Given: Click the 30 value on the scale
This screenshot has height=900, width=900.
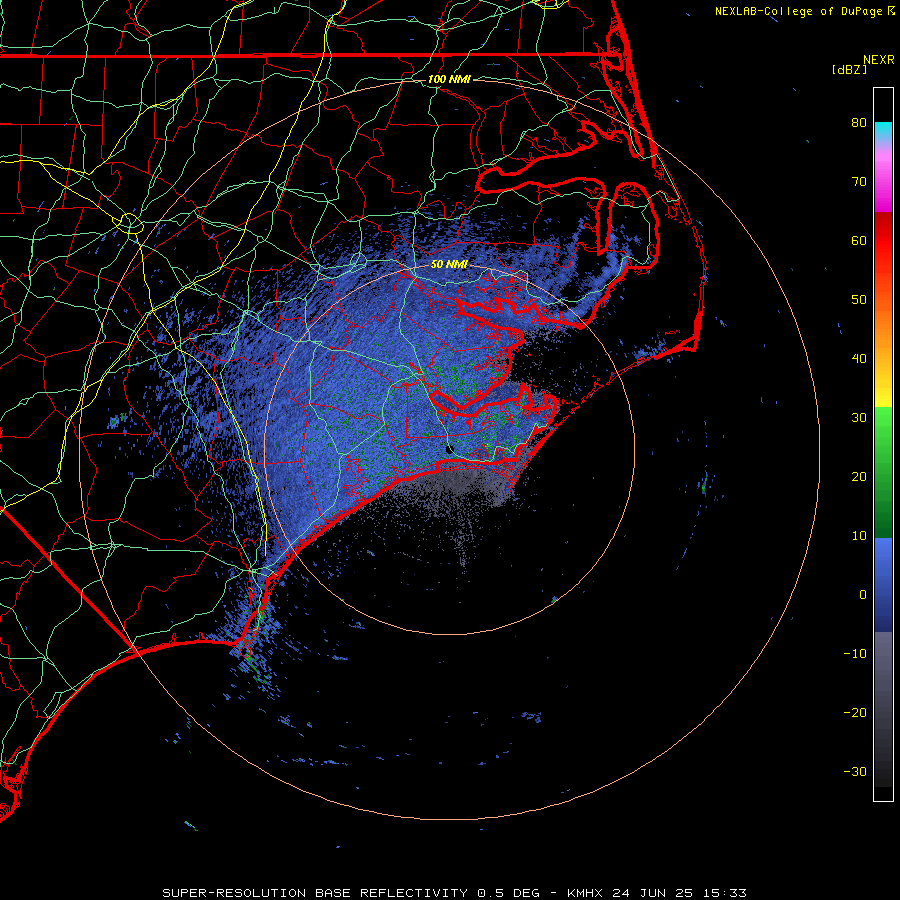Looking at the screenshot, I should coord(859,417).
